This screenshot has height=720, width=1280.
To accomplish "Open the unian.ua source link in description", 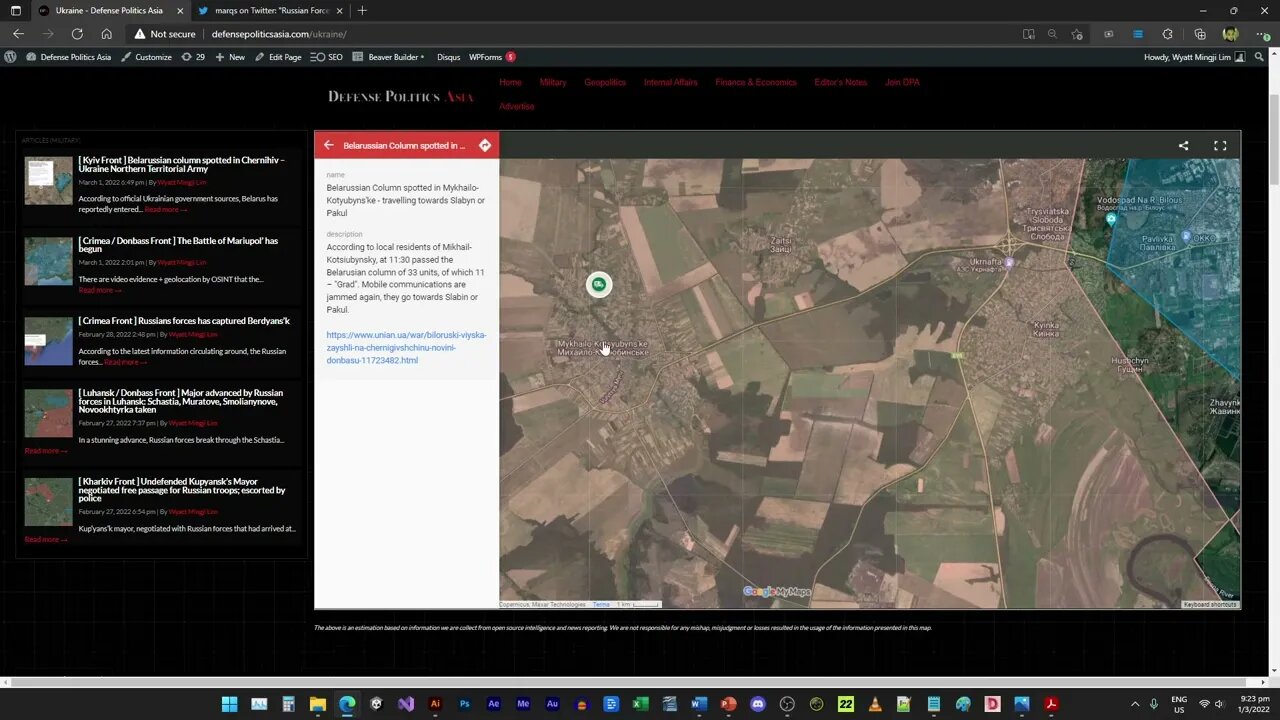I will [406, 347].
